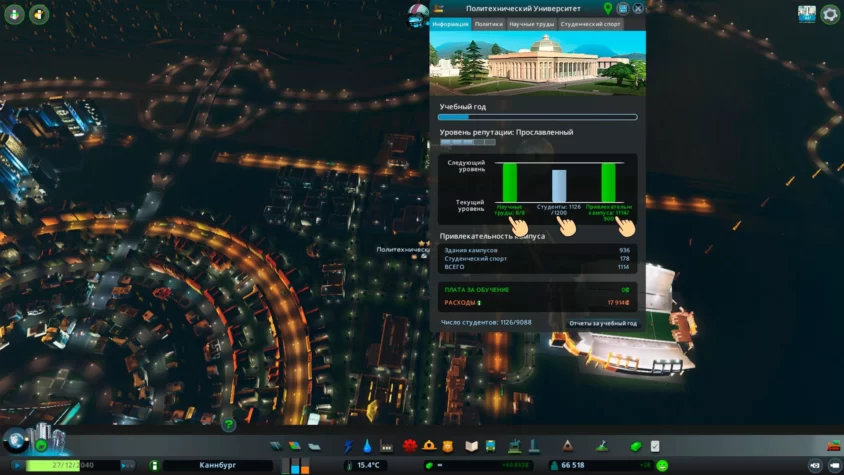Image resolution: width=844 pixels, height=475 pixels.
Task: Click the Студенческий спорт 178 row
Action: tap(537, 259)
